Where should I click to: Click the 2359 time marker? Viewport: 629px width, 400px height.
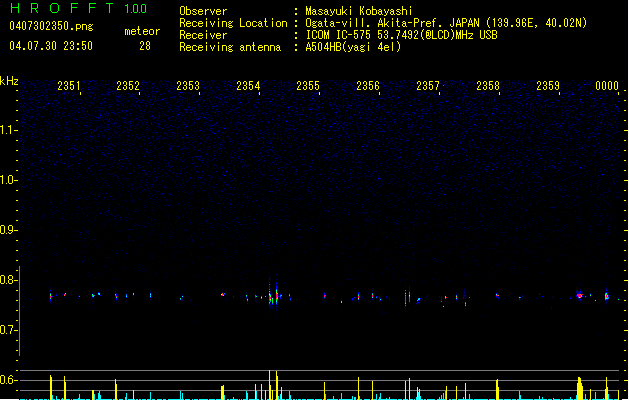pyautogui.click(x=548, y=86)
